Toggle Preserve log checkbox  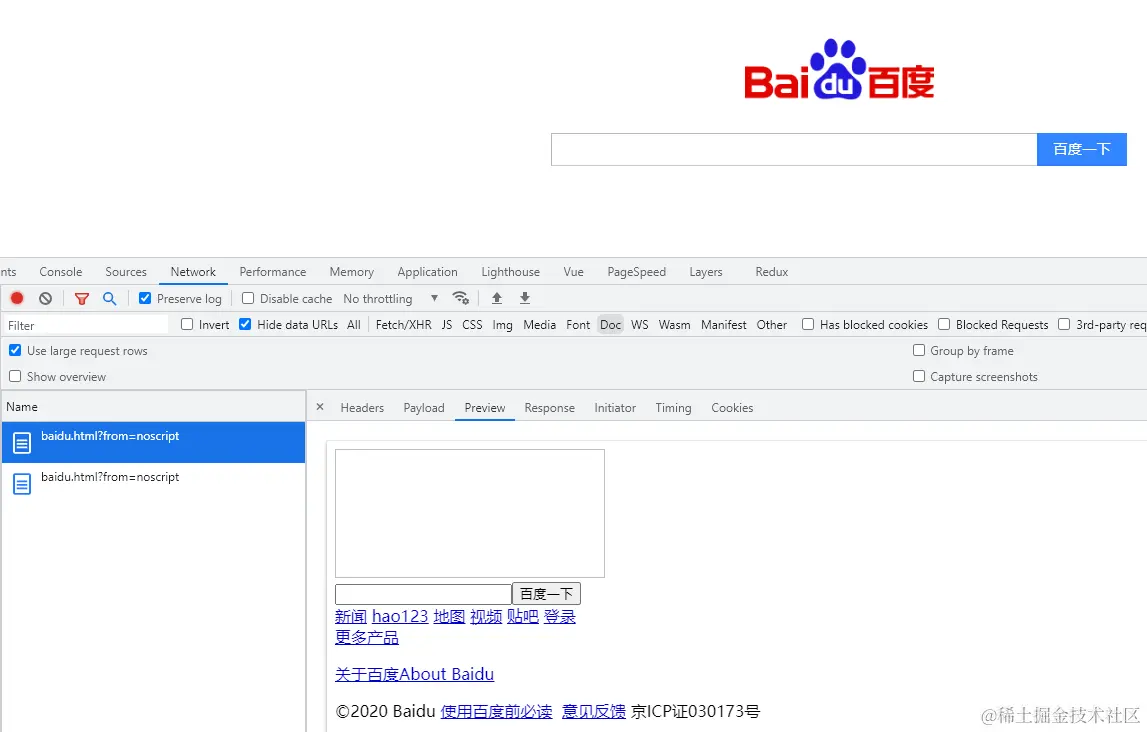click(145, 298)
